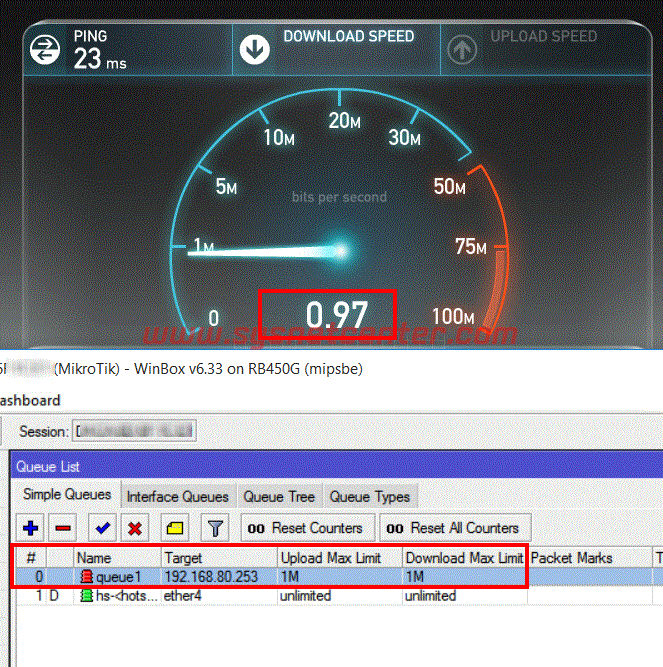
Task: Click the ping arrows icon
Action: [x=45, y=49]
